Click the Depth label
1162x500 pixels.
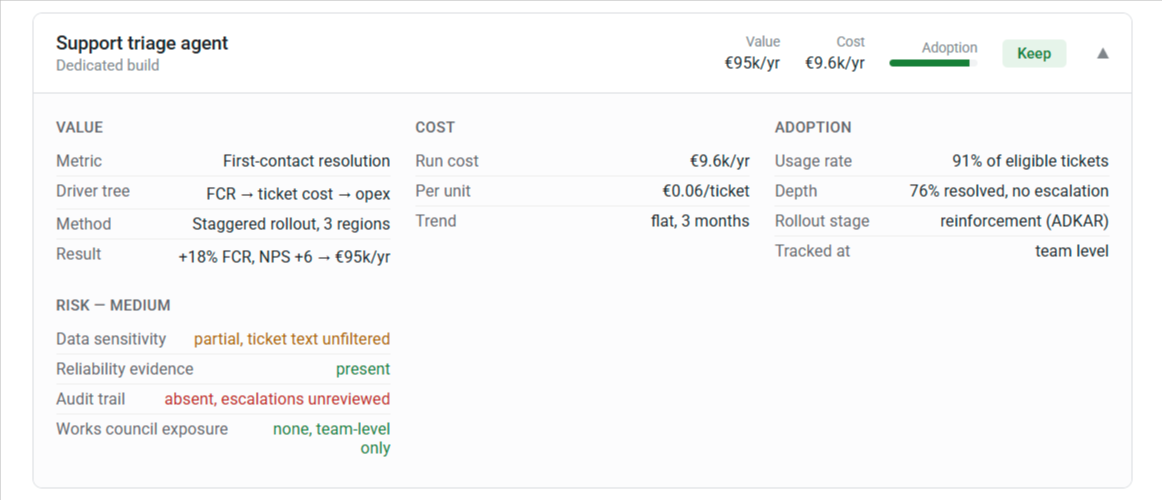tap(796, 191)
